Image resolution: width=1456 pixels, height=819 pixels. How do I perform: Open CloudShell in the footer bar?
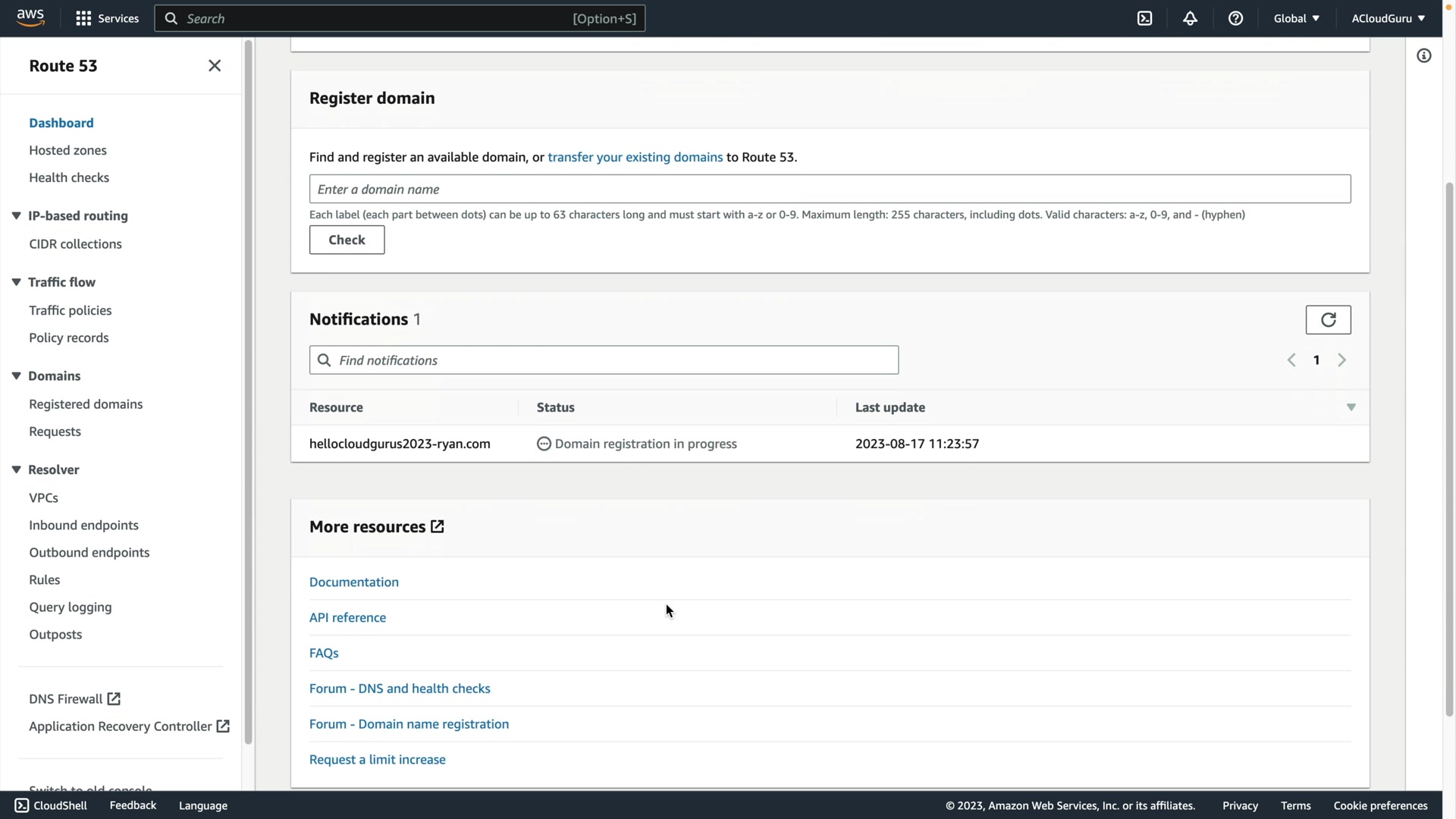click(51, 805)
